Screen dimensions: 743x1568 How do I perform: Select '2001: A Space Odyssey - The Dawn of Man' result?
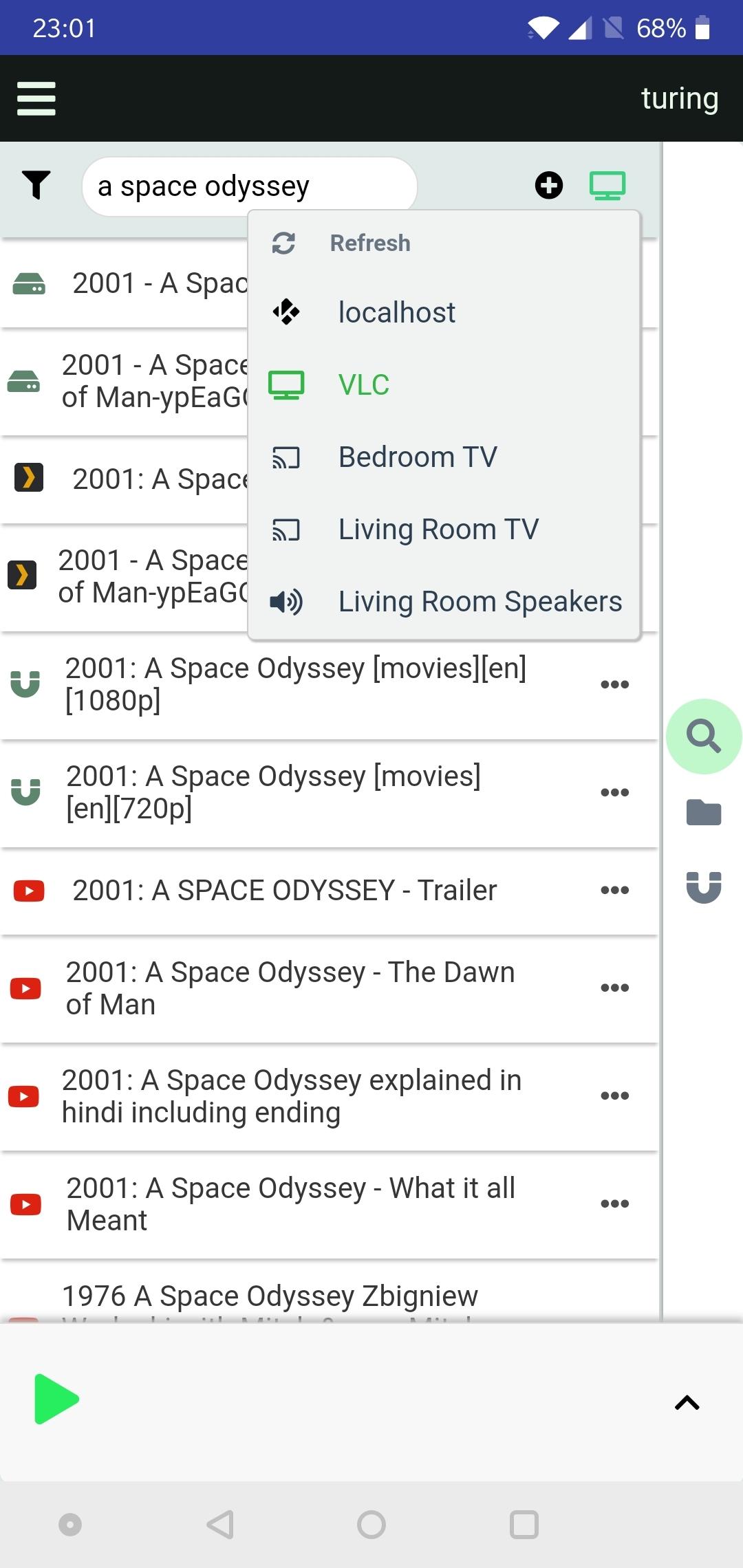click(290, 988)
